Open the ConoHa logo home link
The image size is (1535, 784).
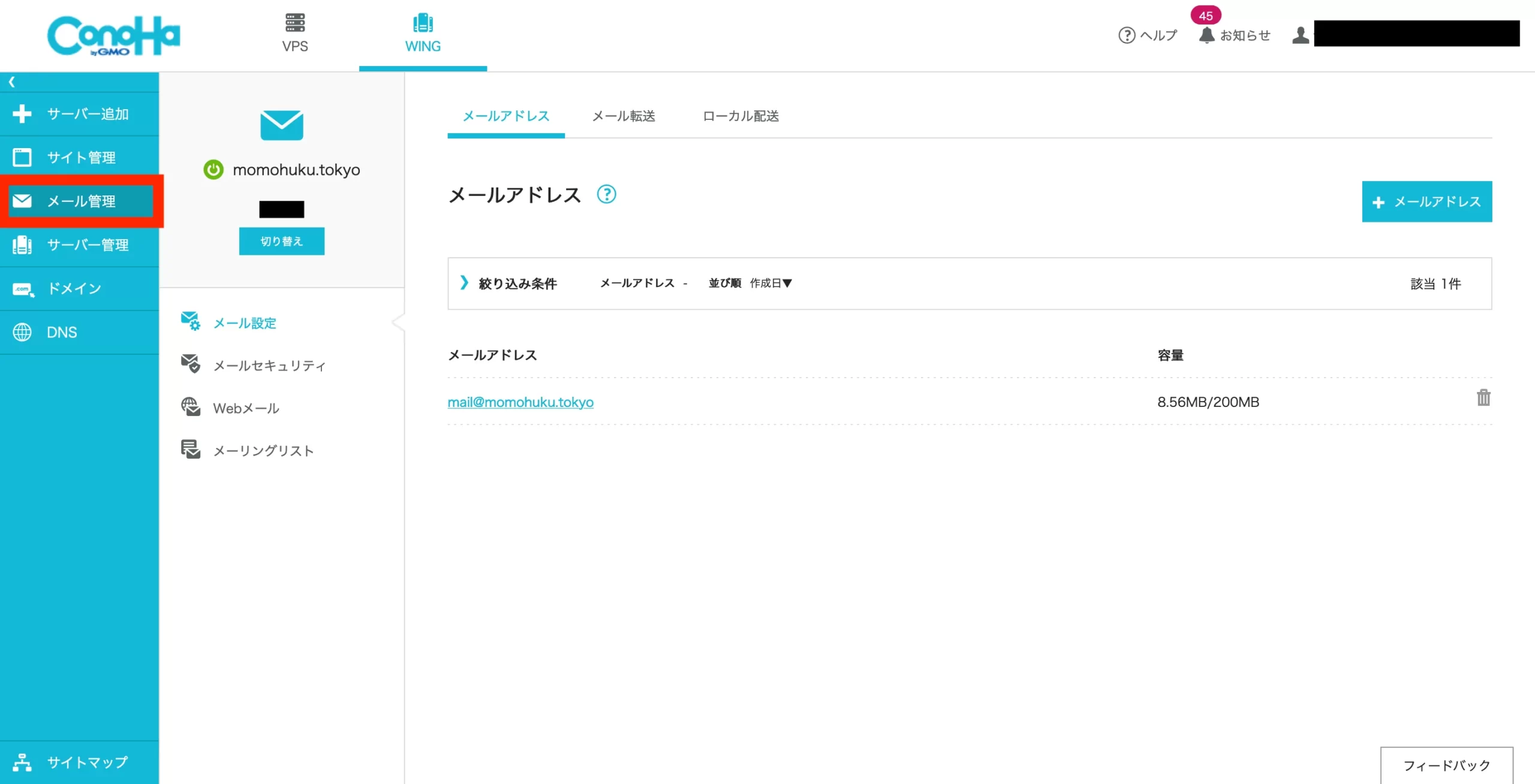tap(113, 35)
